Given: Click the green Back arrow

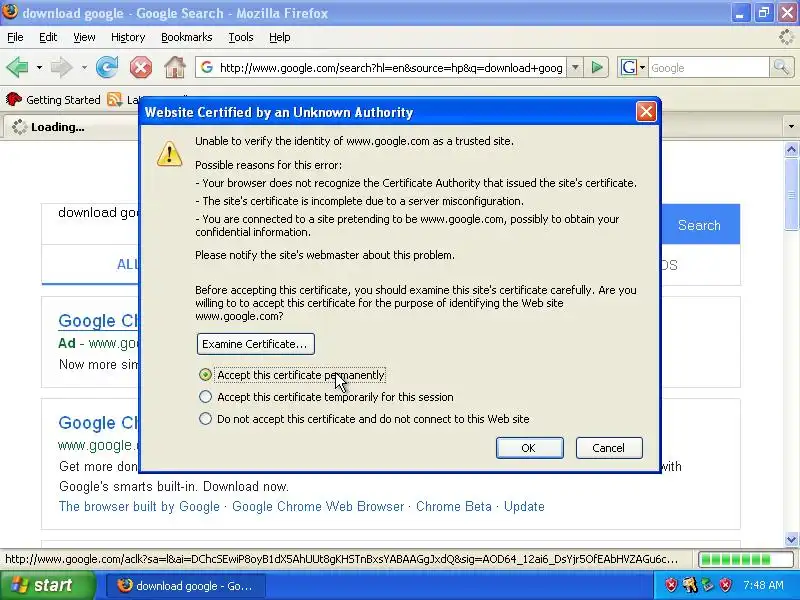Looking at the screenshot, I should [x=17, y=67].
